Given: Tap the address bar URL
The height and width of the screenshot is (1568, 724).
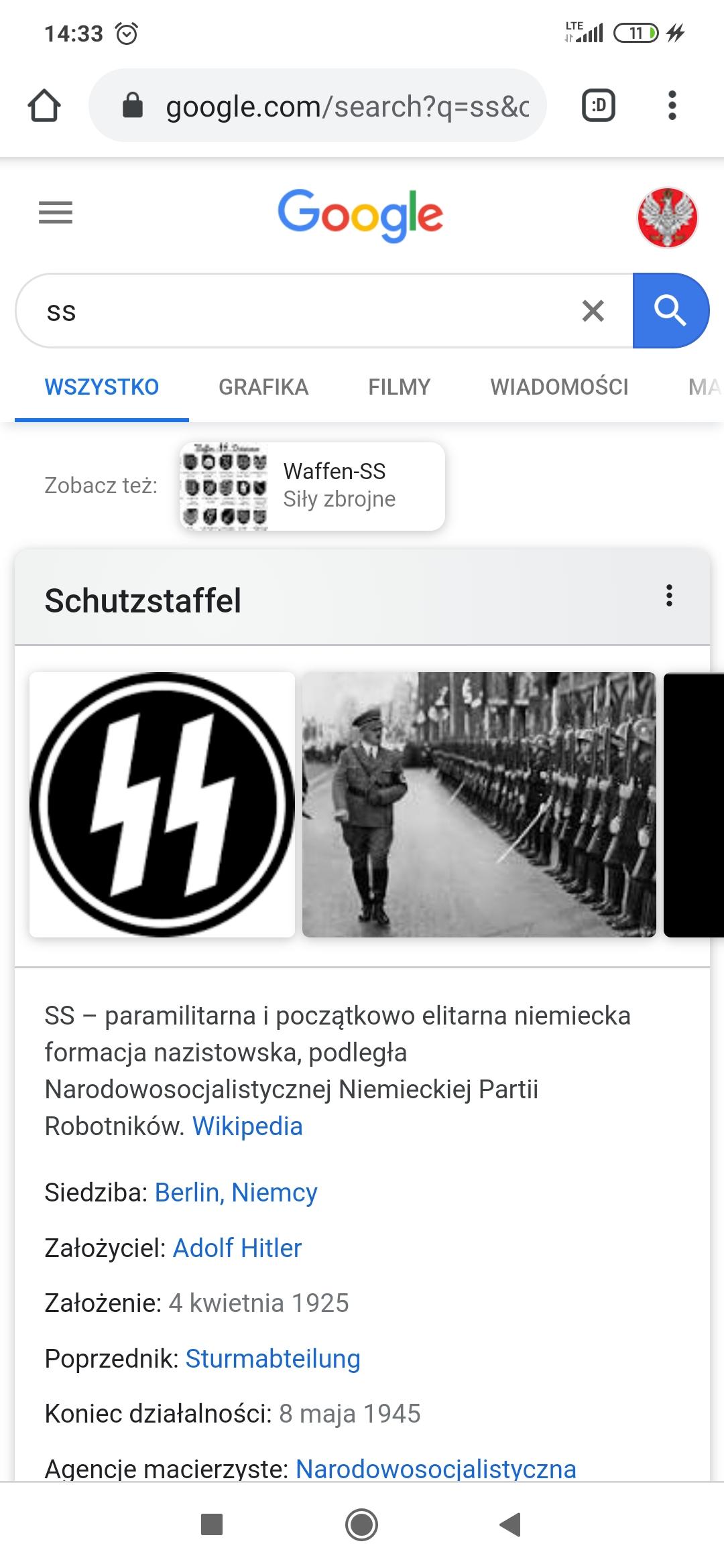Looking at the screenshot, I should [347, 107].
